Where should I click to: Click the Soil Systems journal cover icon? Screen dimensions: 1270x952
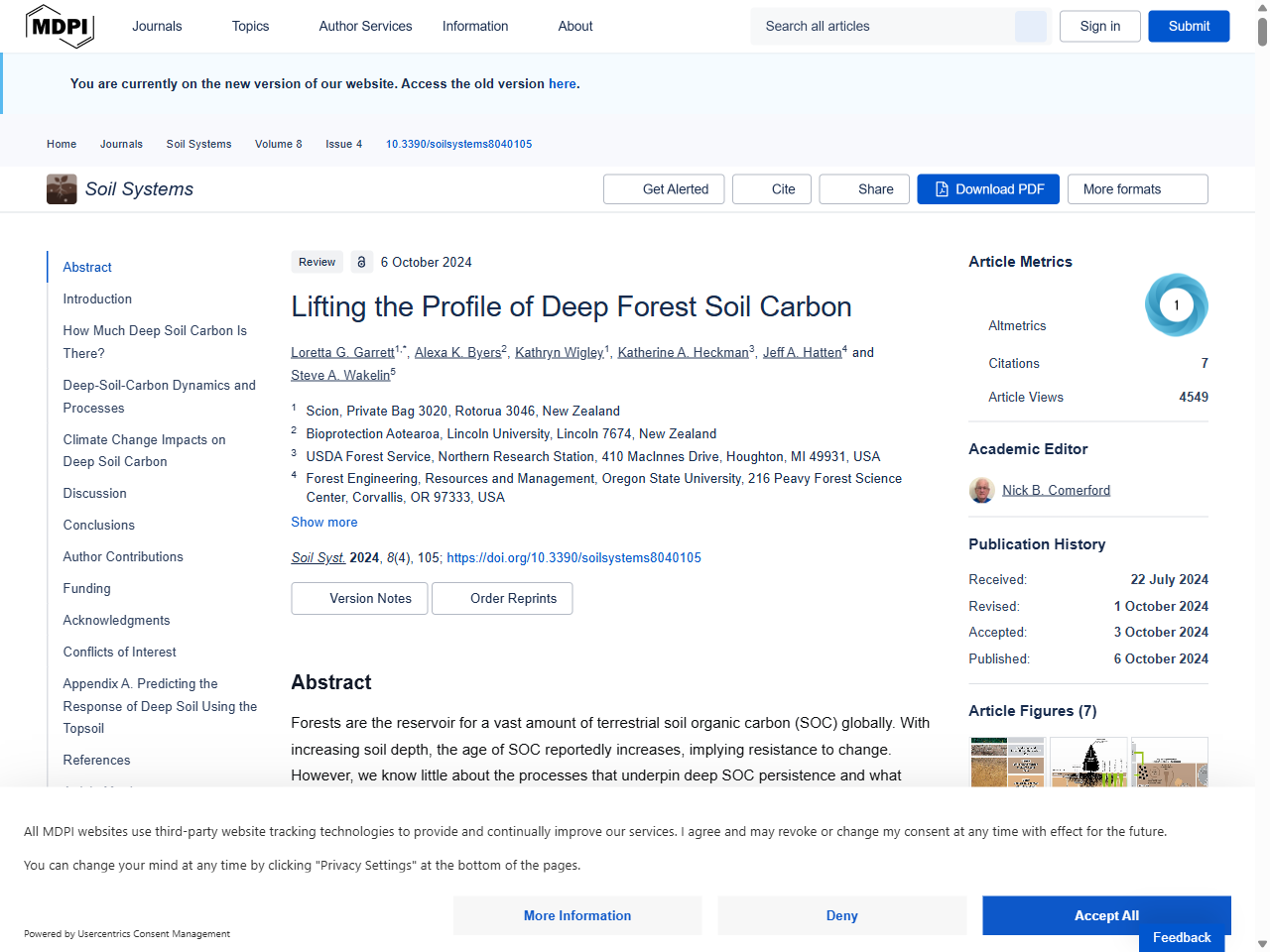[x=62, y=188]
